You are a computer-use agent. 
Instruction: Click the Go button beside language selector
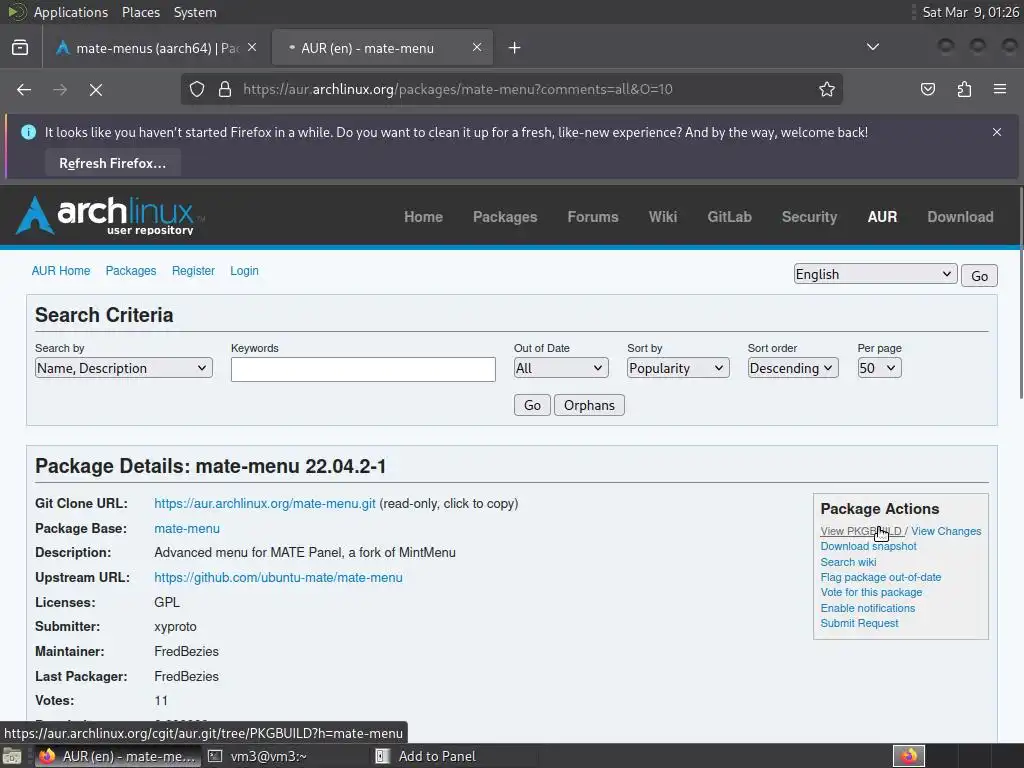979,276
